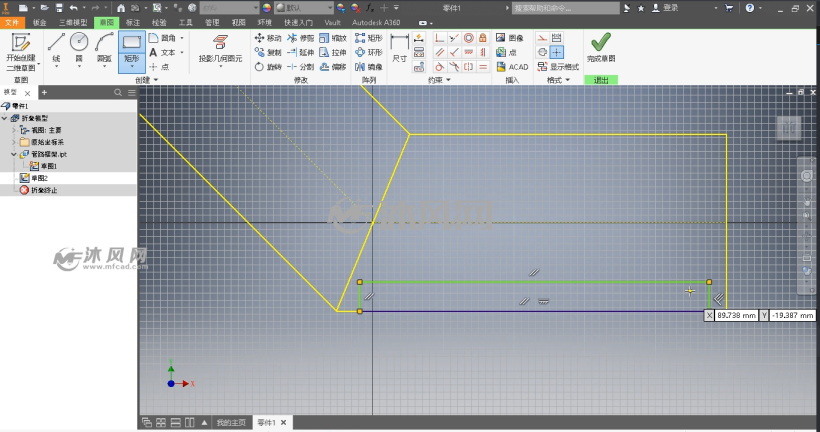Image resolution: width=820 pixels, height=432 pixels.
Task: Select the Extend (延伸) tool
Action: tap(301, 52)
